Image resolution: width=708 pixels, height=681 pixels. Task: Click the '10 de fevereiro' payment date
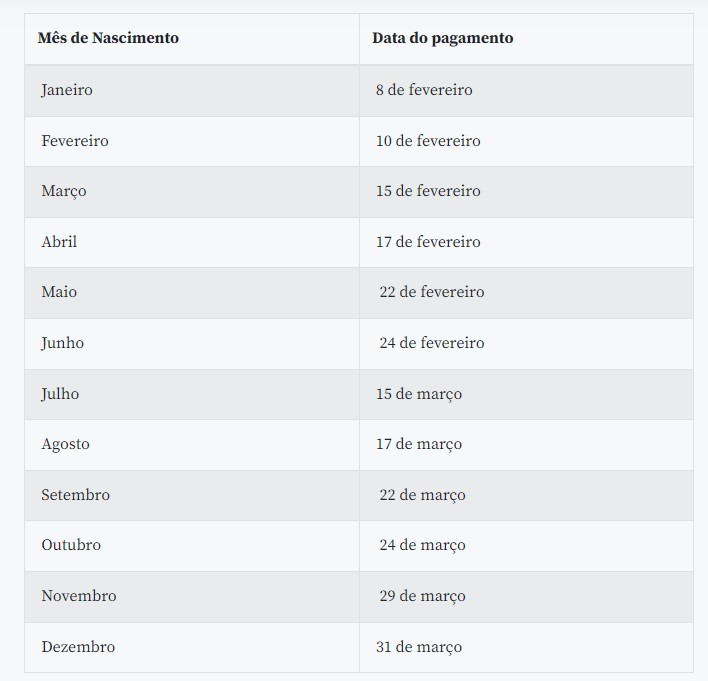coord(428,141)
